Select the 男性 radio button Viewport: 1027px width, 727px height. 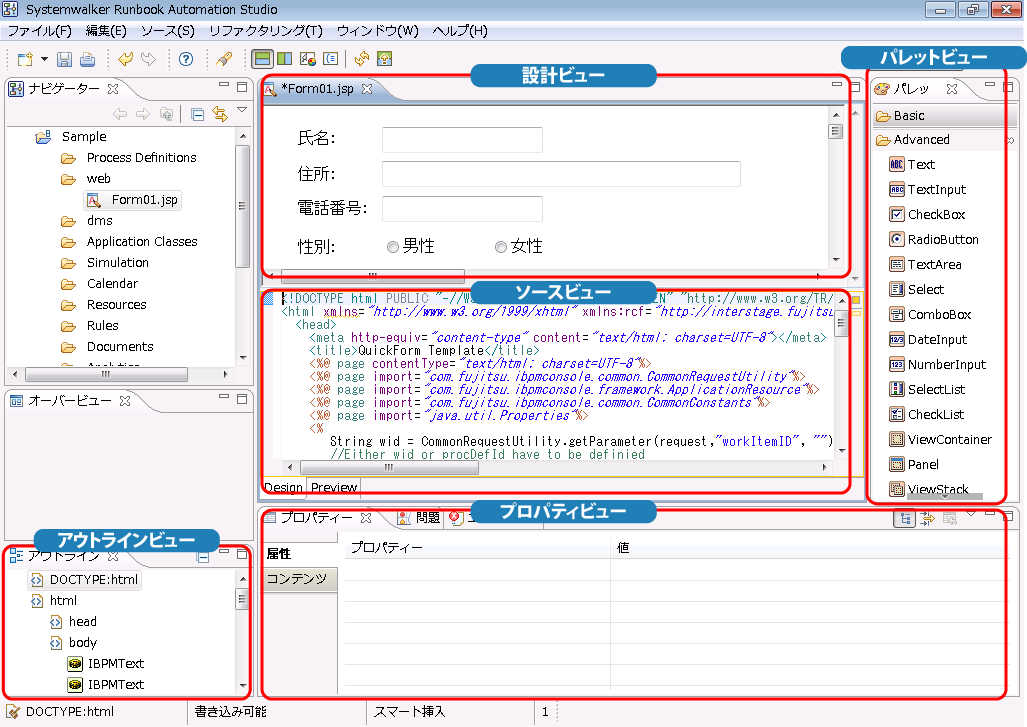[393, 247]
